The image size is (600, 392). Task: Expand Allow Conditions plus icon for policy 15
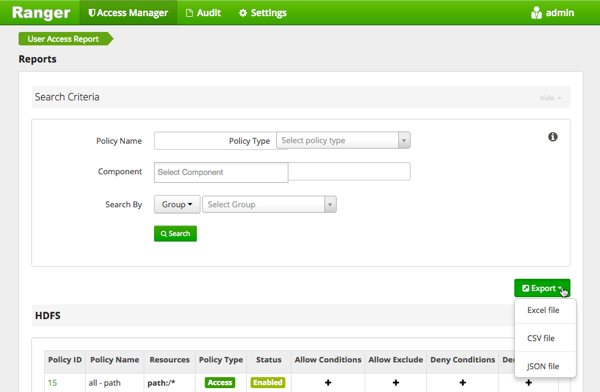(x=328, y=382)
